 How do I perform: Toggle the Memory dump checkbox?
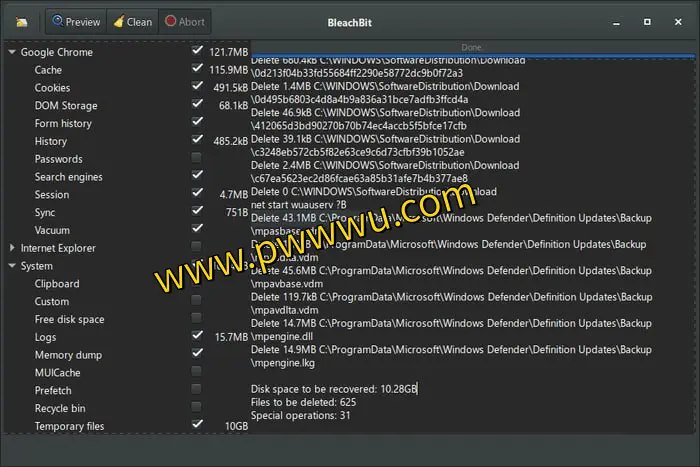tap(197, 353)
